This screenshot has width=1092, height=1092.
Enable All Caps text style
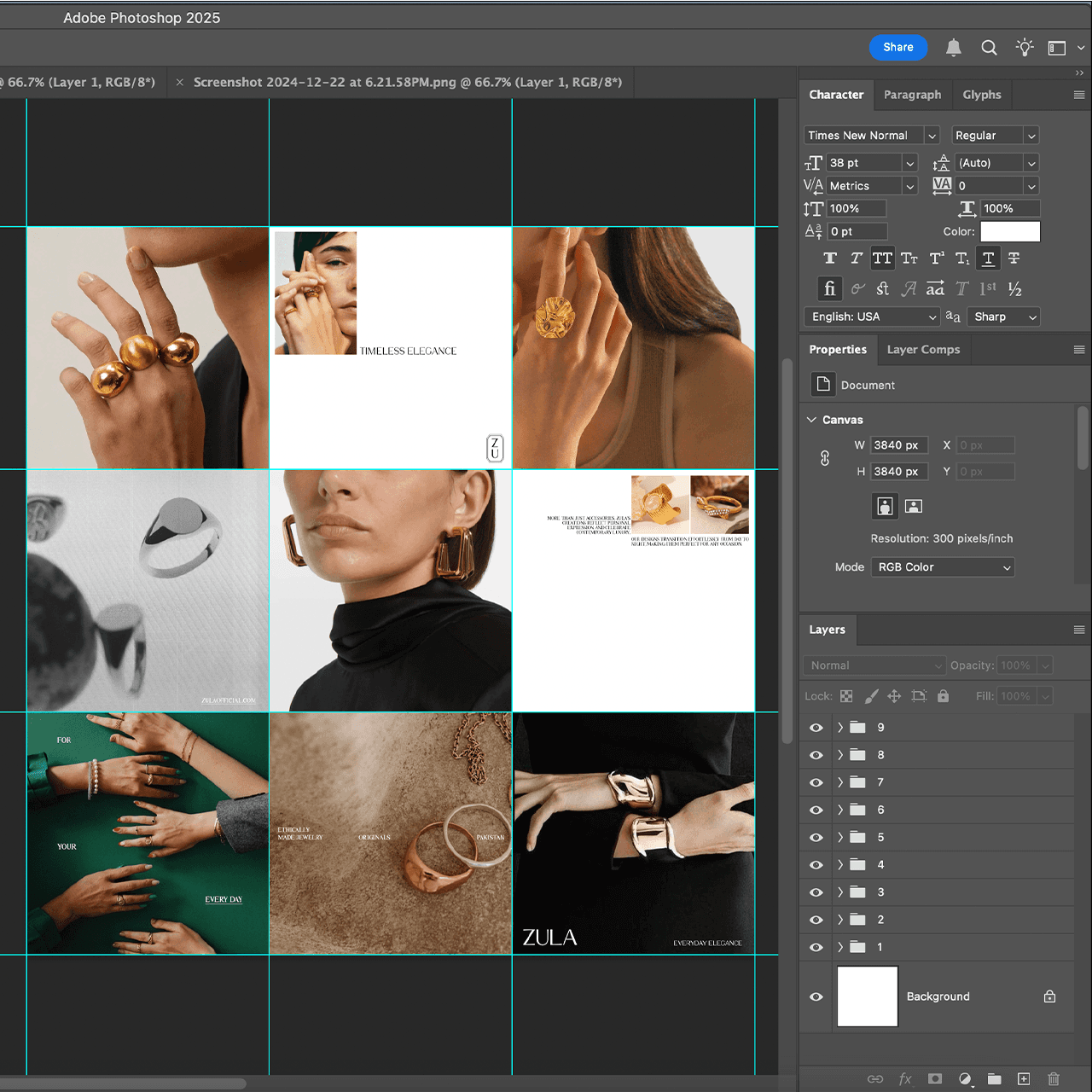click(x=882, y=258)
